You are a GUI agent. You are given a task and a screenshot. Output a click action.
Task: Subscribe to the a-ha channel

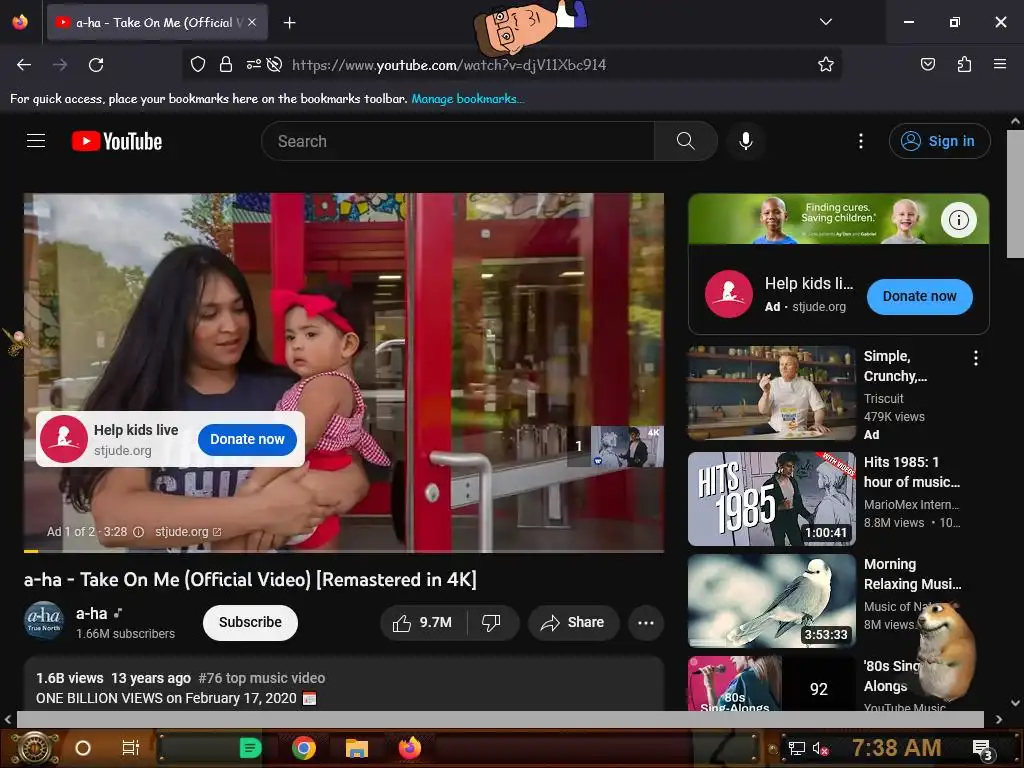pyautogui.click(x=250, y=622)
